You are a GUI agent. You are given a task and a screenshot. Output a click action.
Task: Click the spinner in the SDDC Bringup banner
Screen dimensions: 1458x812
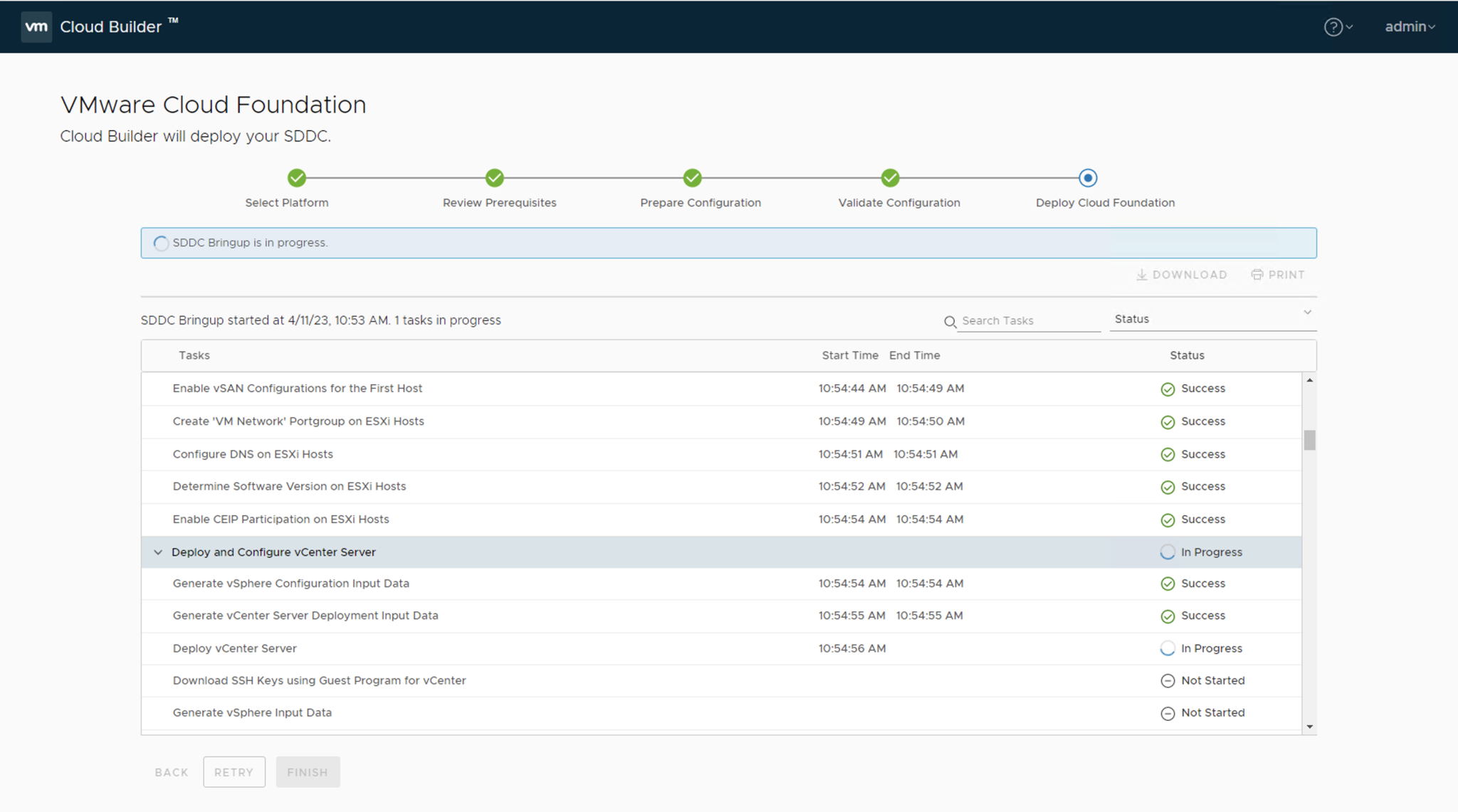161,243
